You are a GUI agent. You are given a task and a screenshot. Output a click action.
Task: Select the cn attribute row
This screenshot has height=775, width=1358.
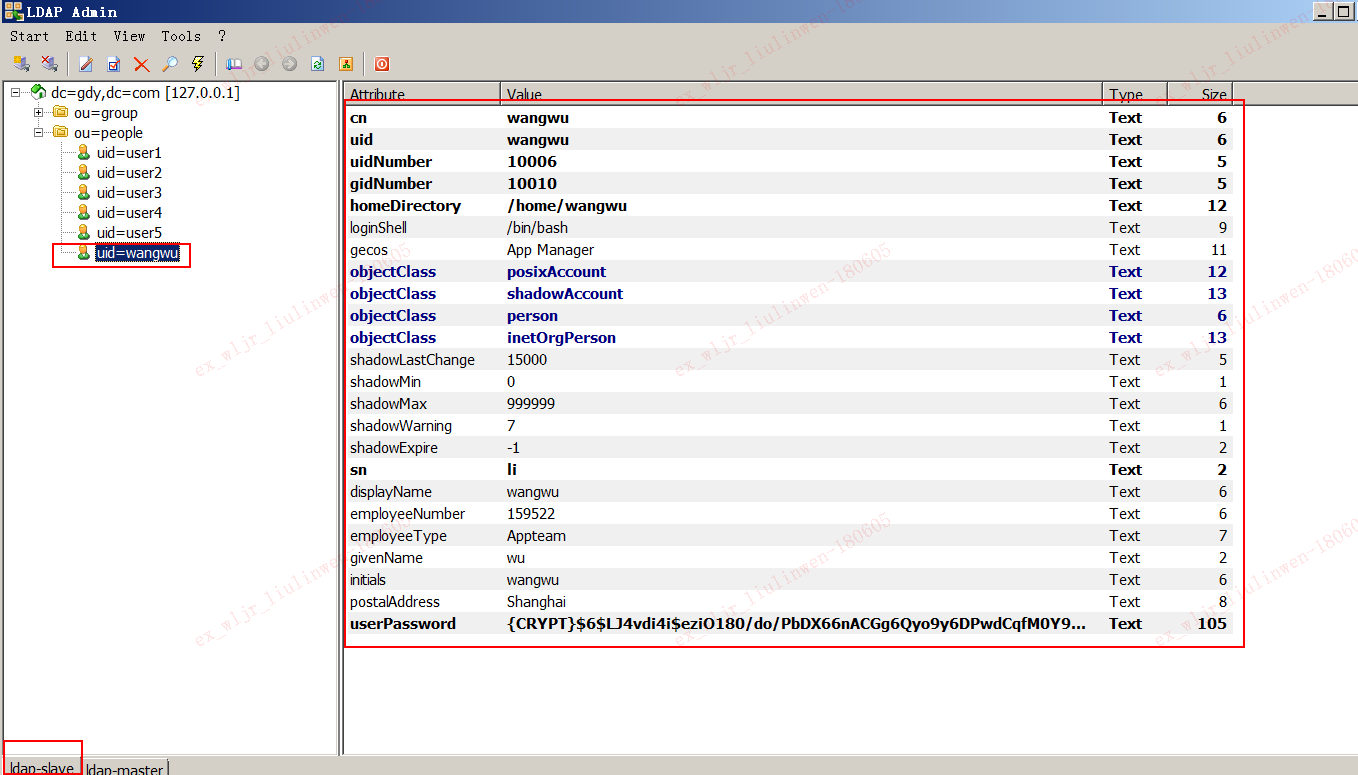pyautogui.click(x=788, y=117)
